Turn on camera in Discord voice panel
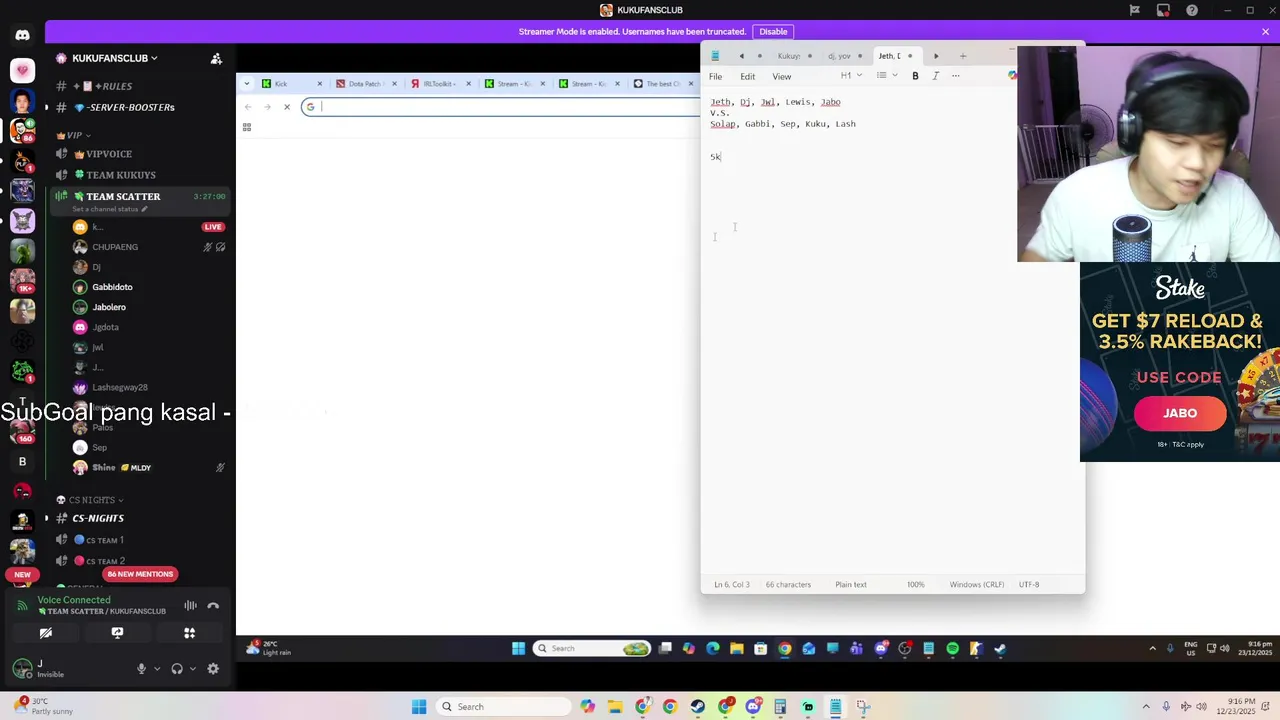The image size is (1280, 720). [45, 633]
